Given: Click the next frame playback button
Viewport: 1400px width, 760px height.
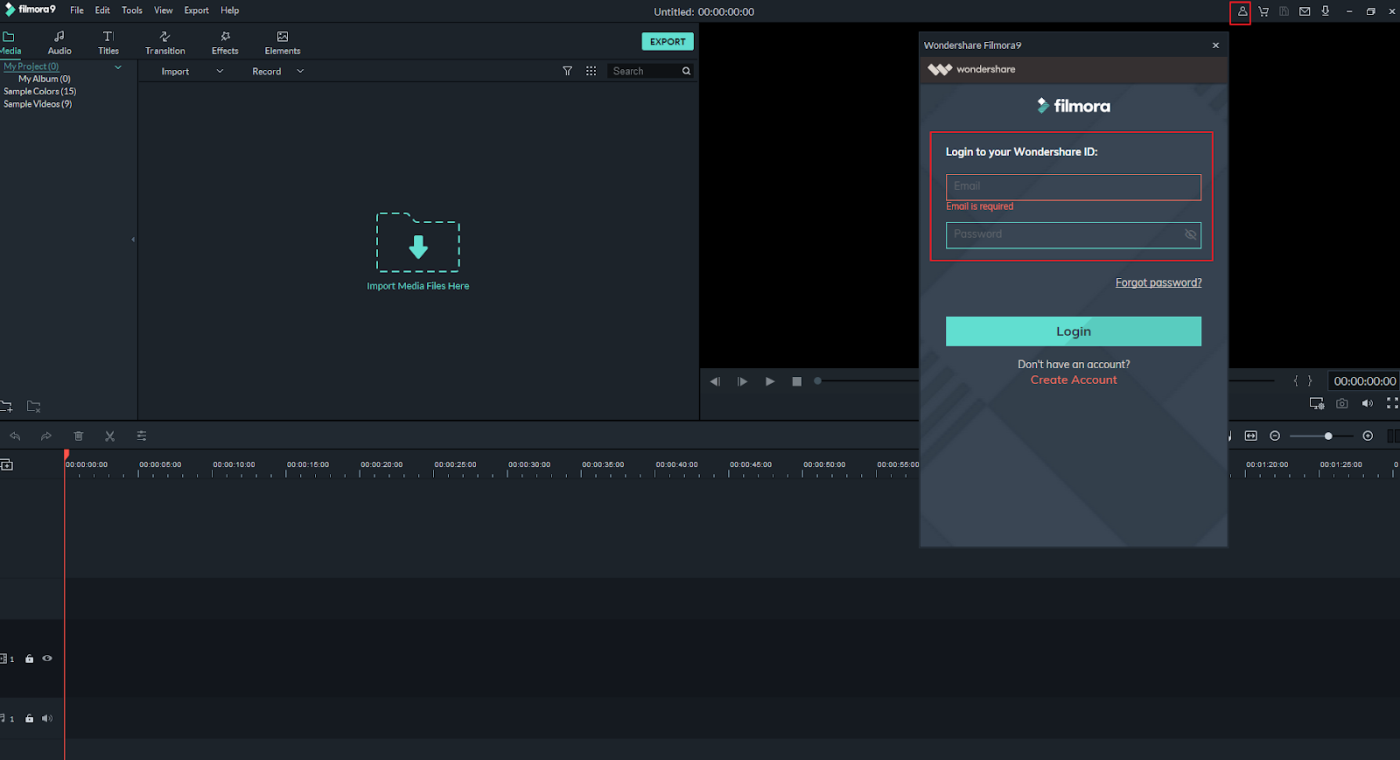Looking at the screenshot, I should point(742,381).
